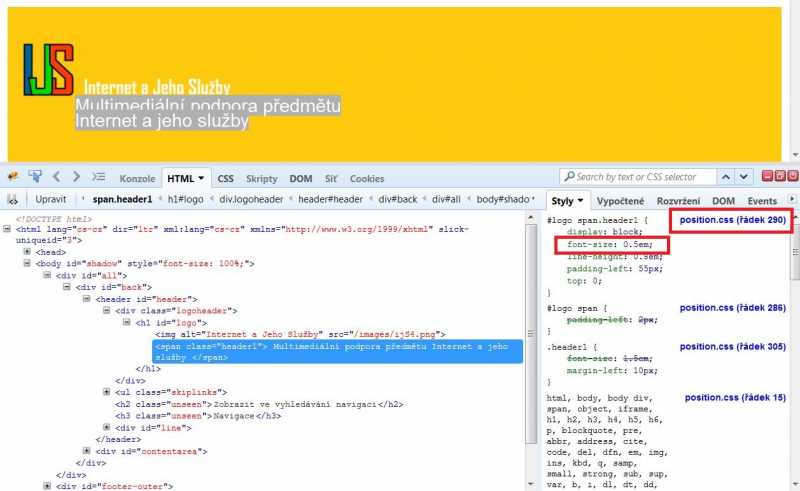The image size is (800, 491).
Task: Collapse the html root node
Action: tap(7, 229)
